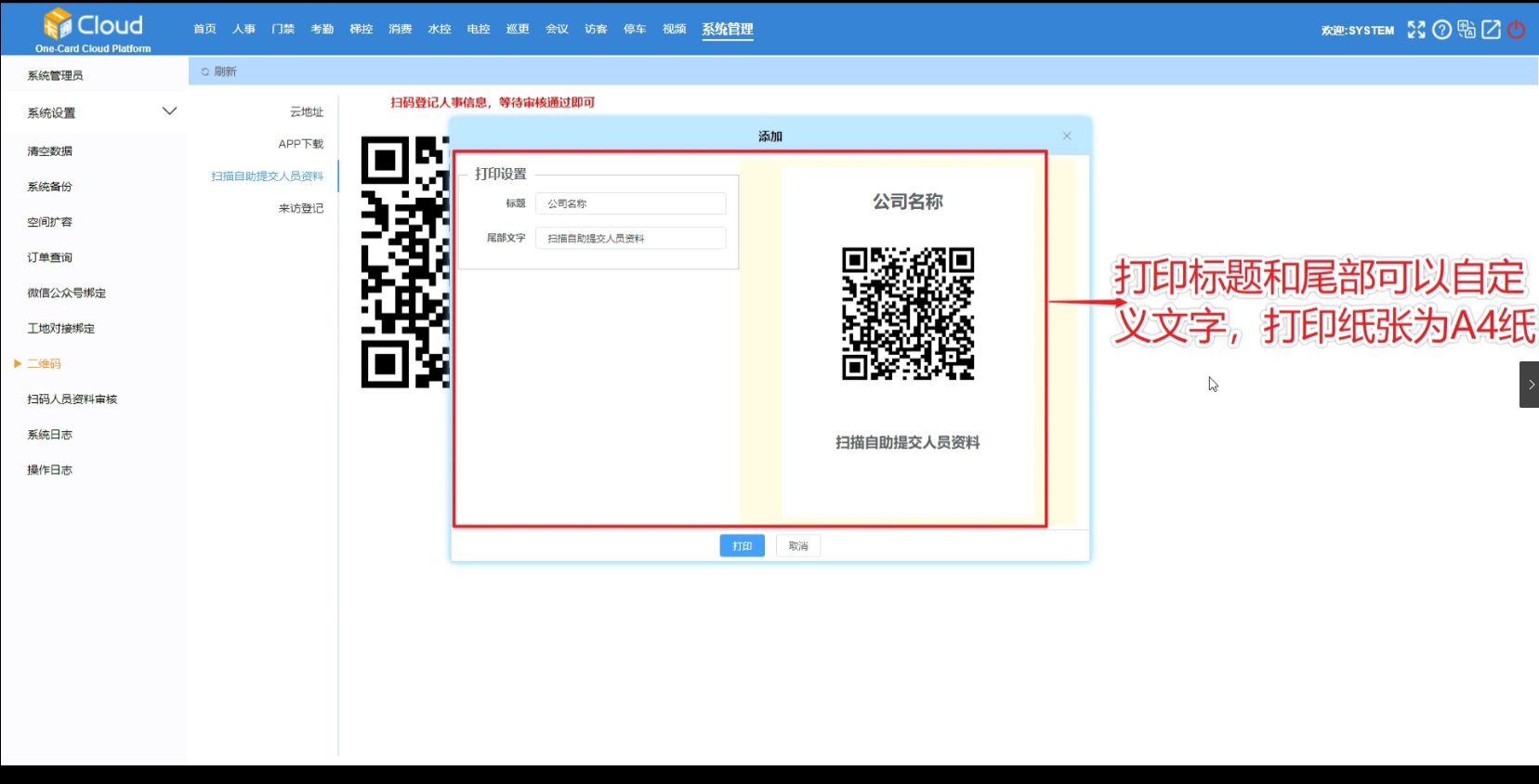The width and height of the screenshot is (1539, 784).
Task: Go to 水控 module
Action: [x=439, y=29]
